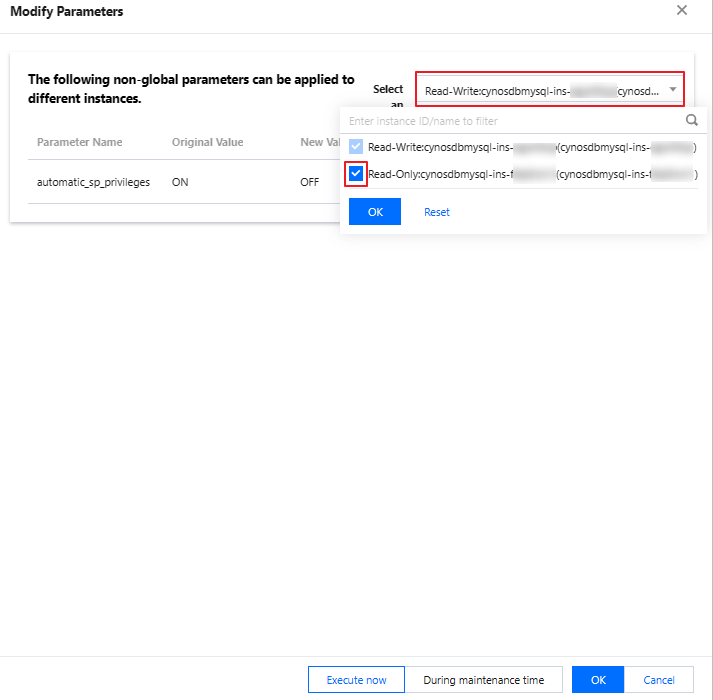Open the Read-Write instance combo box
The image size is (713, 700).
[550, 90]
